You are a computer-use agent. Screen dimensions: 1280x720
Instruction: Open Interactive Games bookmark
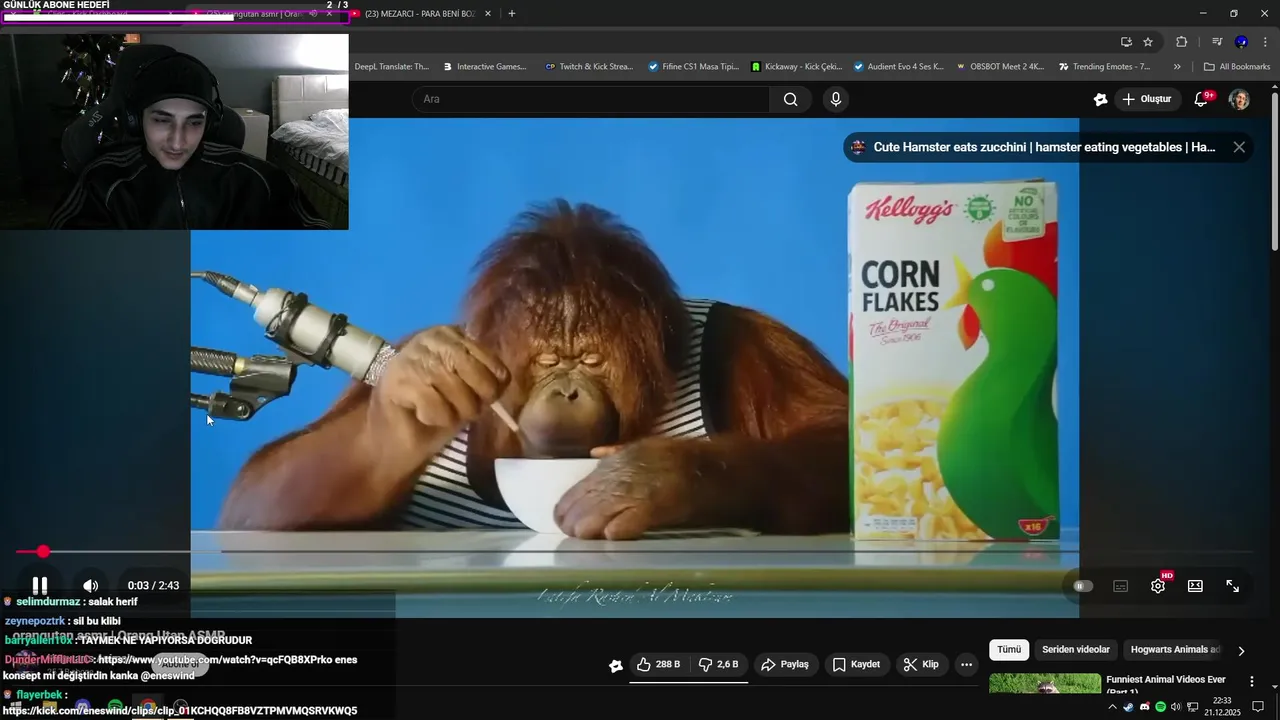pyautogui.click(x=484, y=67)
